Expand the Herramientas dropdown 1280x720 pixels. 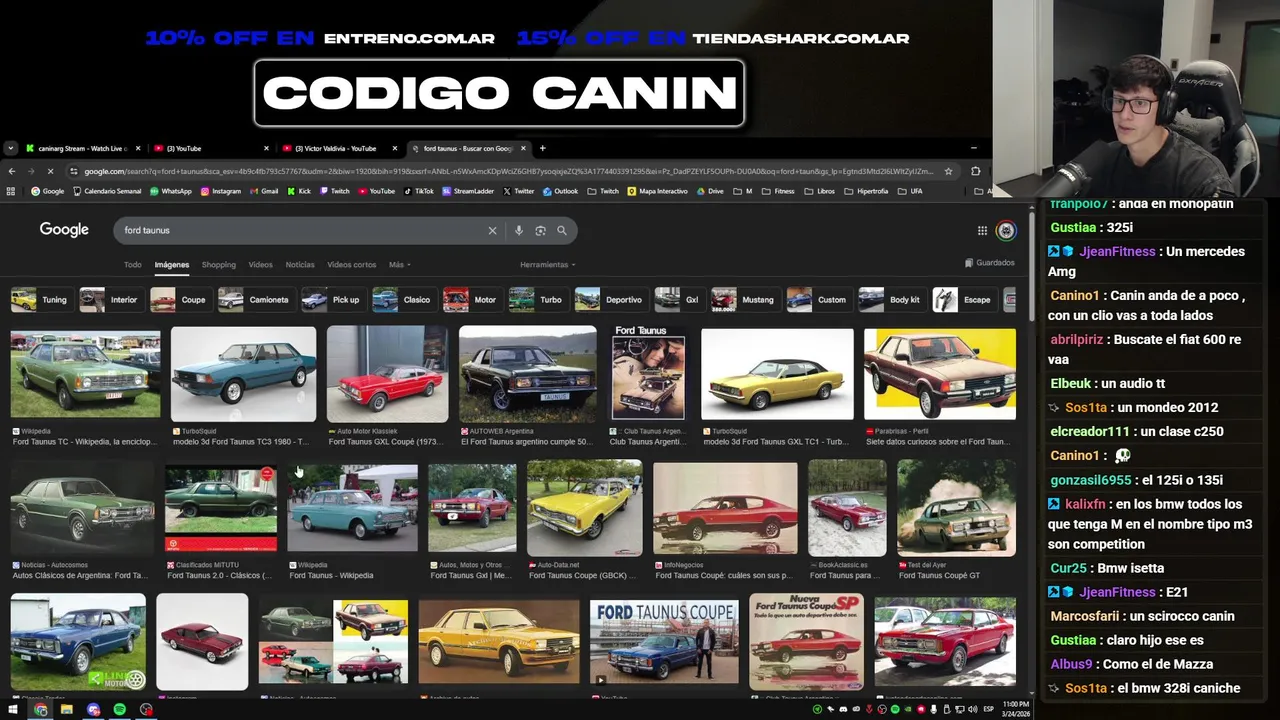547,265
